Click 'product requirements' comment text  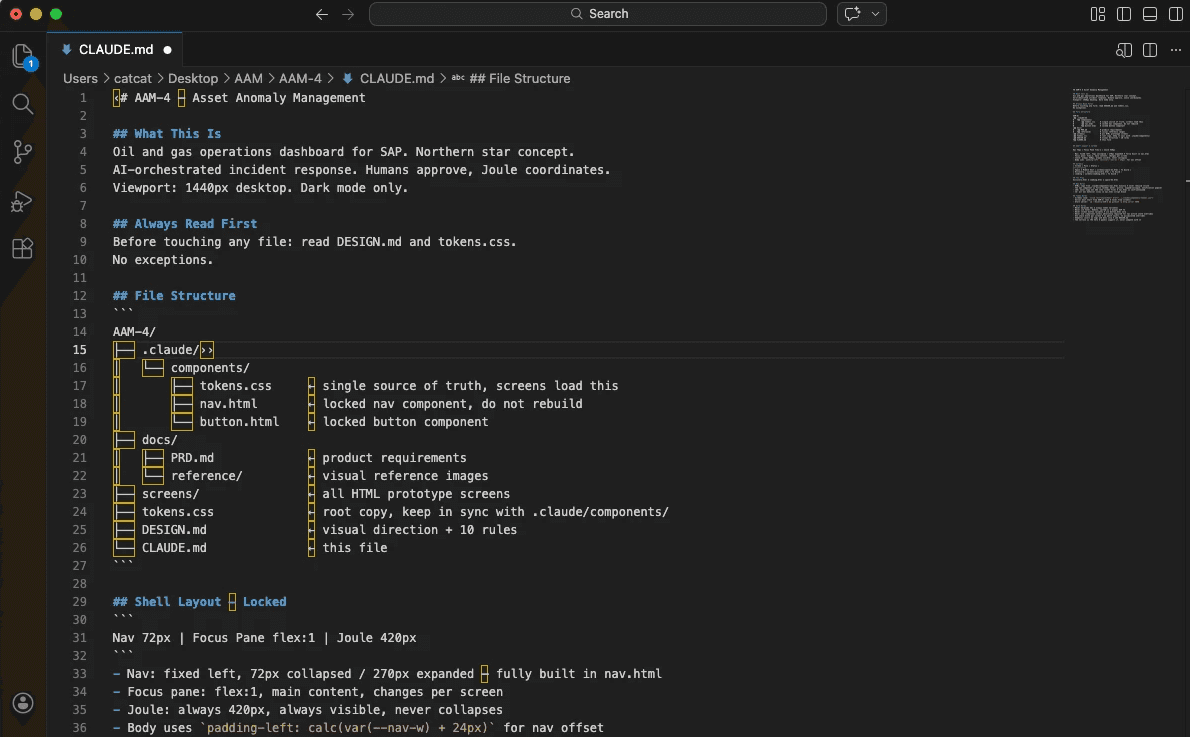[x=395, y=458]
